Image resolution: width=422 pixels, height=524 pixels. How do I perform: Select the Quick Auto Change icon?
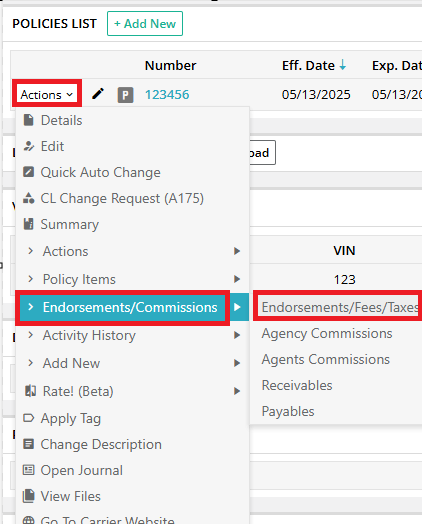pyautogui.click(x=28, y=172)
